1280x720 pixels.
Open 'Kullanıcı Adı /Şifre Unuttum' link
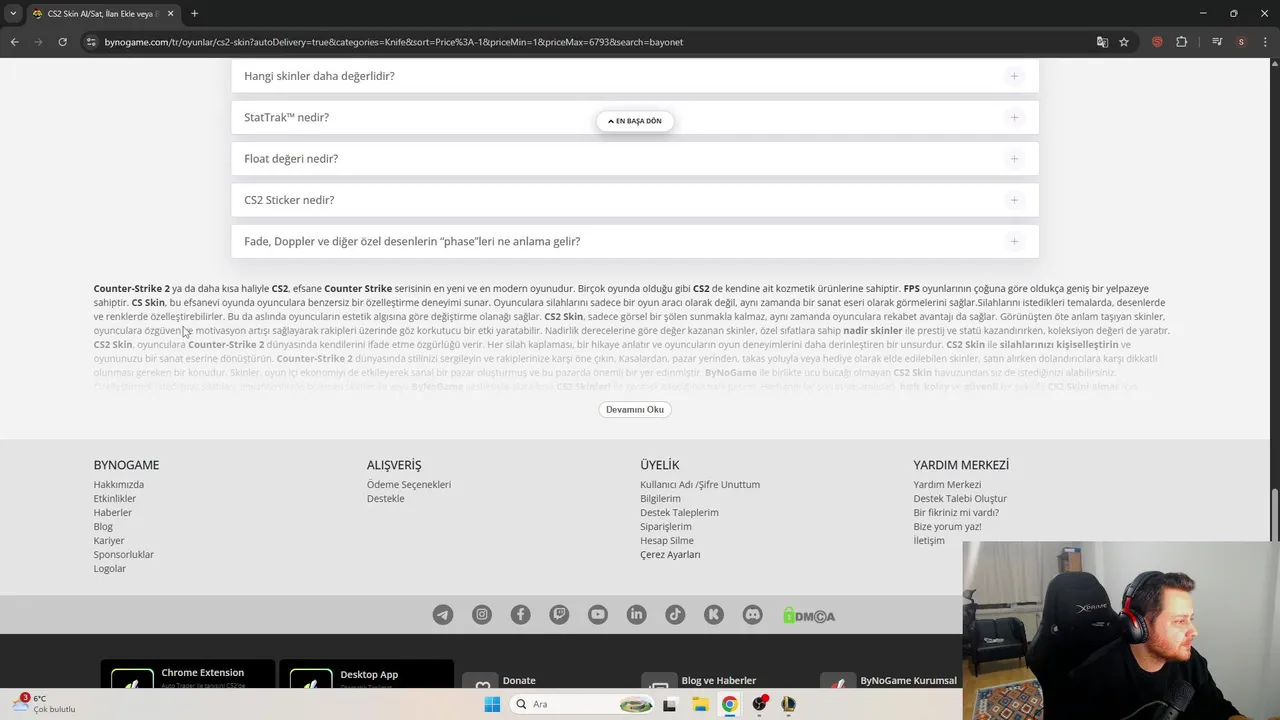pos(700,484)
